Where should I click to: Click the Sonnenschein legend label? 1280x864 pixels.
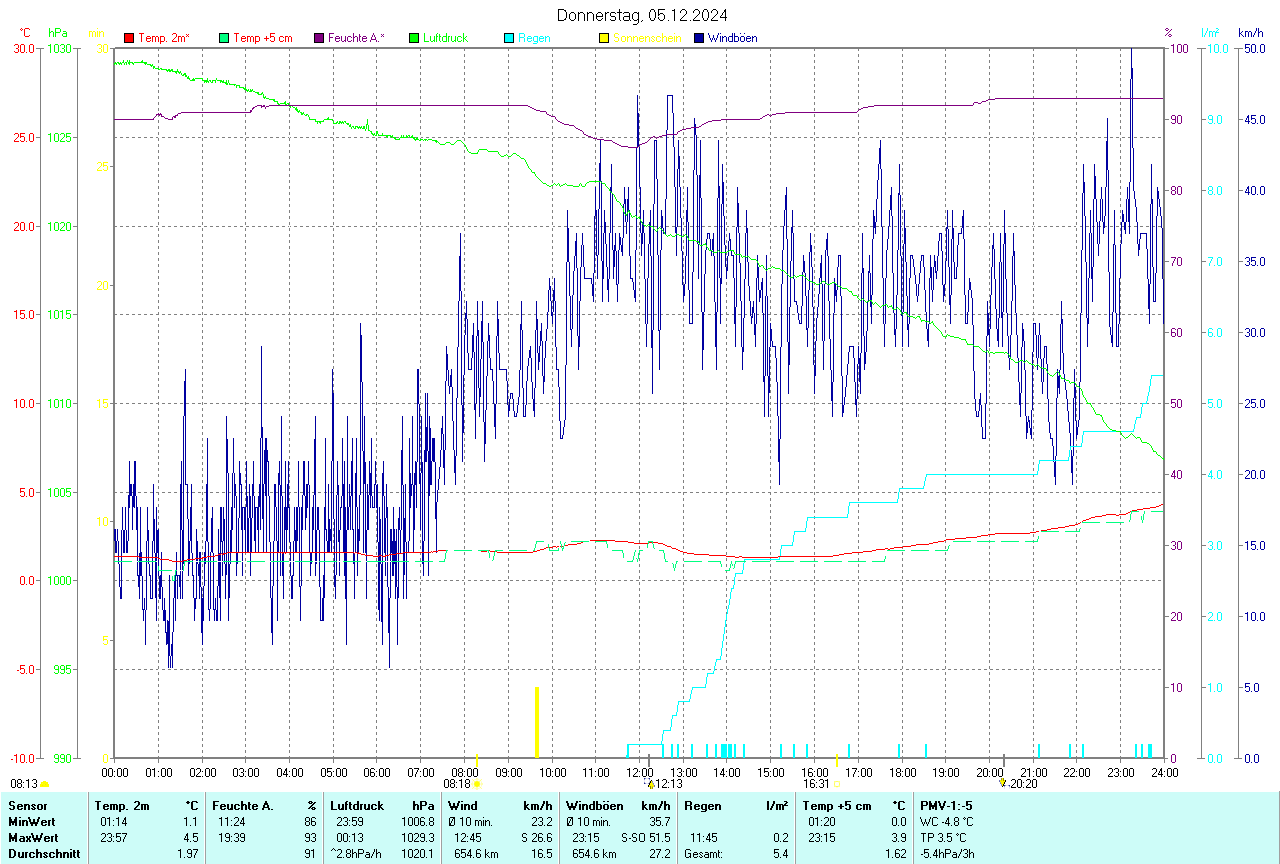(x=647, y=38)
